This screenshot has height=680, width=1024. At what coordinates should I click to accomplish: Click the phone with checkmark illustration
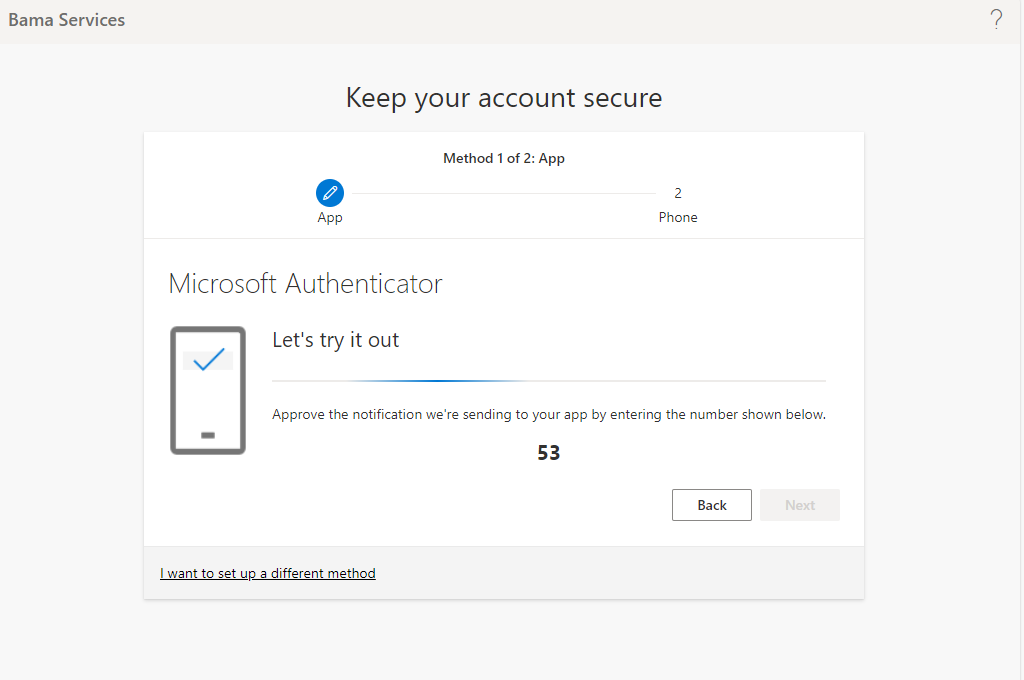pyautogui.click(x=208, y=391)
